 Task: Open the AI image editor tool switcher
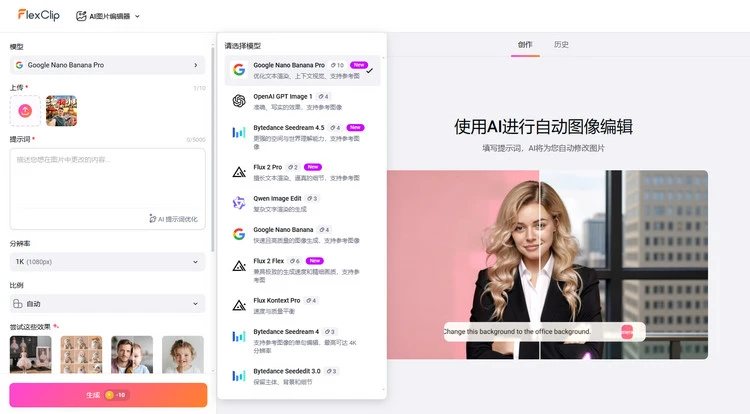[108, 16]
